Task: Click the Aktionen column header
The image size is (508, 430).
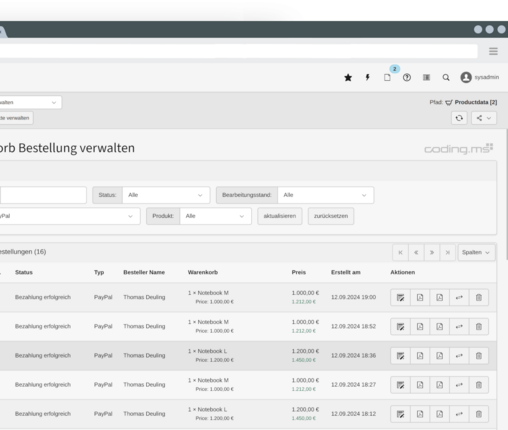Action: pyautogui.click(x=403, y=272)
